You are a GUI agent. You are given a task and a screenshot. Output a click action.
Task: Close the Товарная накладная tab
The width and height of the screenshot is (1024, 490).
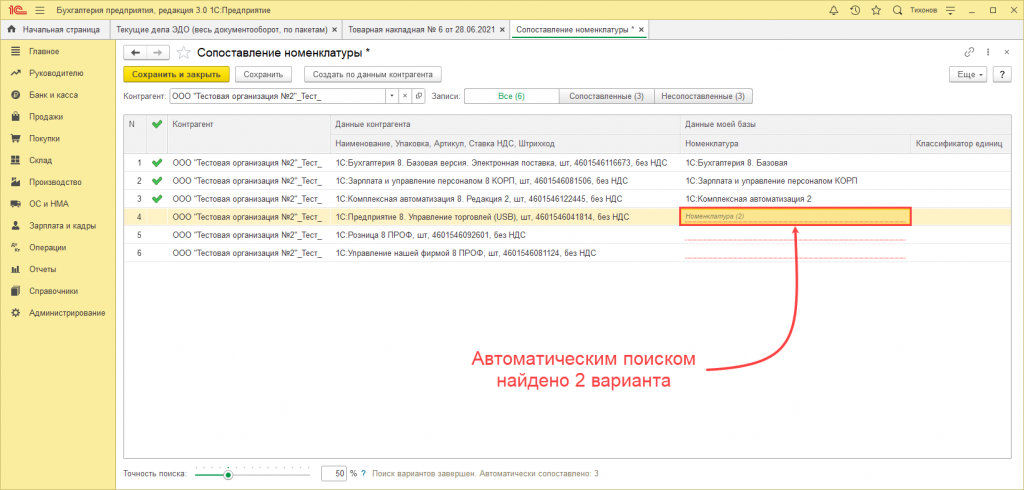pyautogui.click(x=502, y=29)
